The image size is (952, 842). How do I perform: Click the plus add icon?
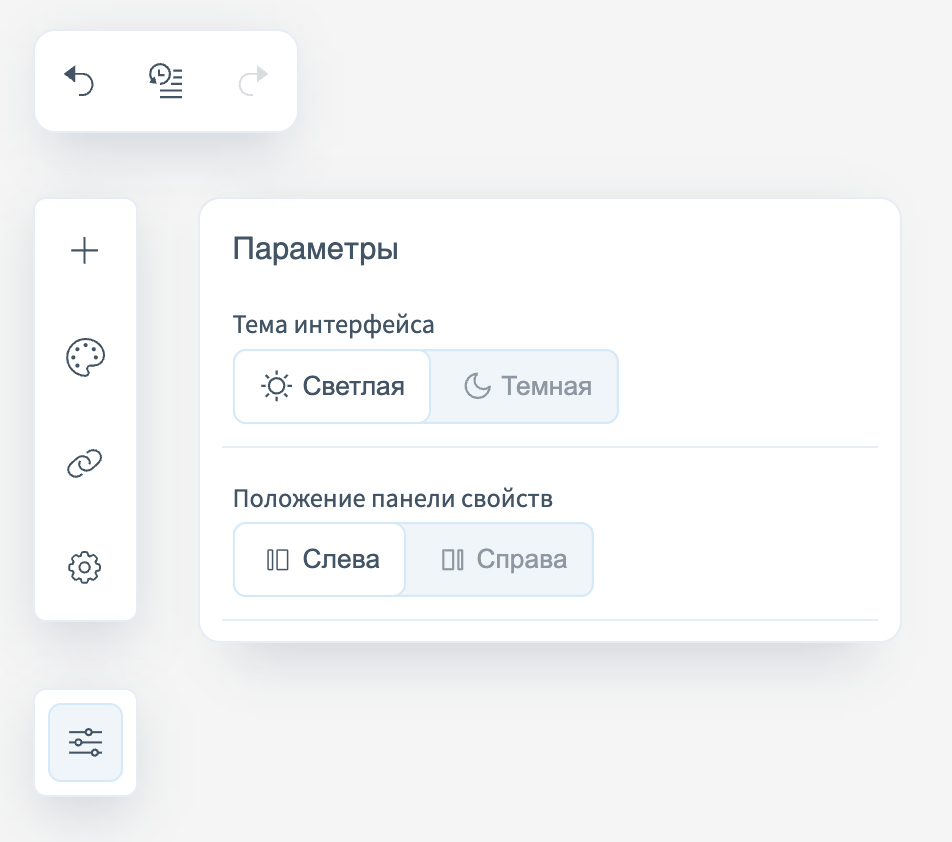(85, 250)
